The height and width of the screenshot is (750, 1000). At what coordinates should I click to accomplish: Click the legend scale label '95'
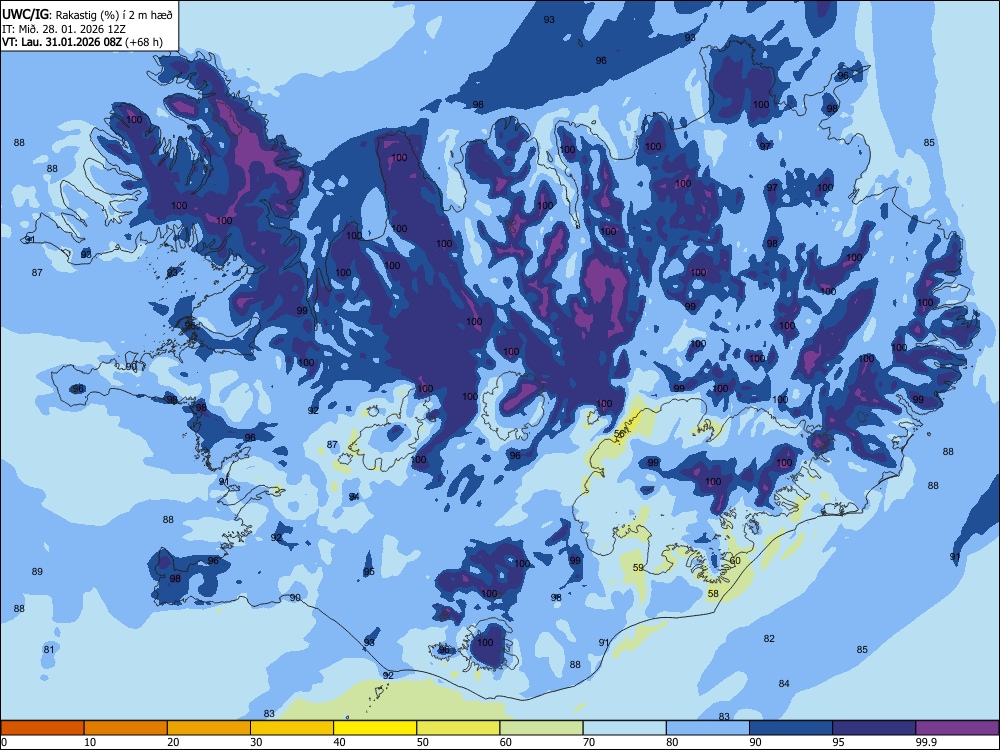coord(838,742)
